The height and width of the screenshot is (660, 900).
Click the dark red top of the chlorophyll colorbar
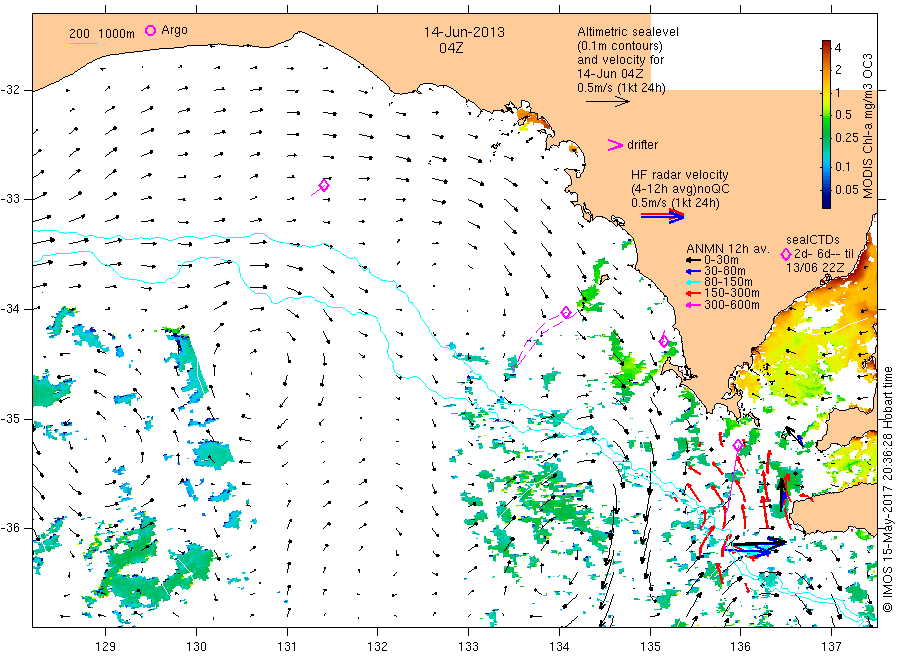coord(826,45)
